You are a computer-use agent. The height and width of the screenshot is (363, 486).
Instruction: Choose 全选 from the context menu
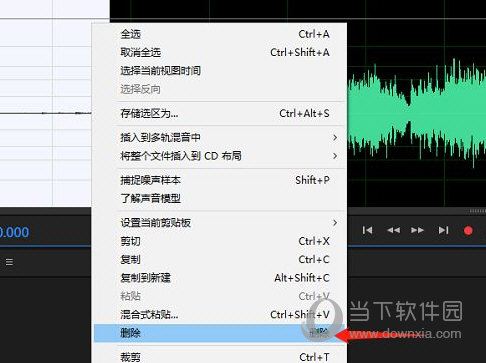[x=220, y=34]
